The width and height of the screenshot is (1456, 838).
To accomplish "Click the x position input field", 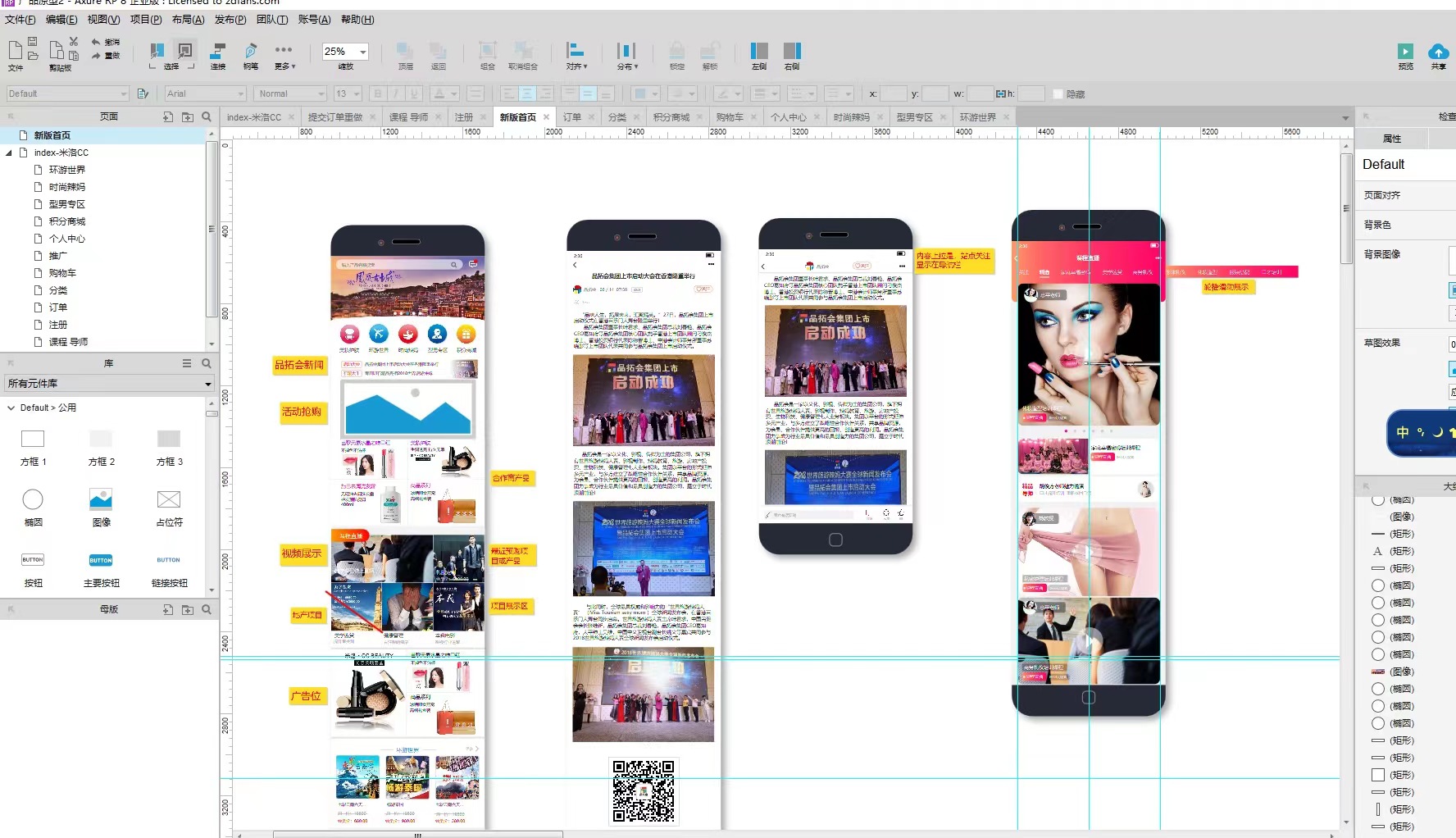I will 894,93.
